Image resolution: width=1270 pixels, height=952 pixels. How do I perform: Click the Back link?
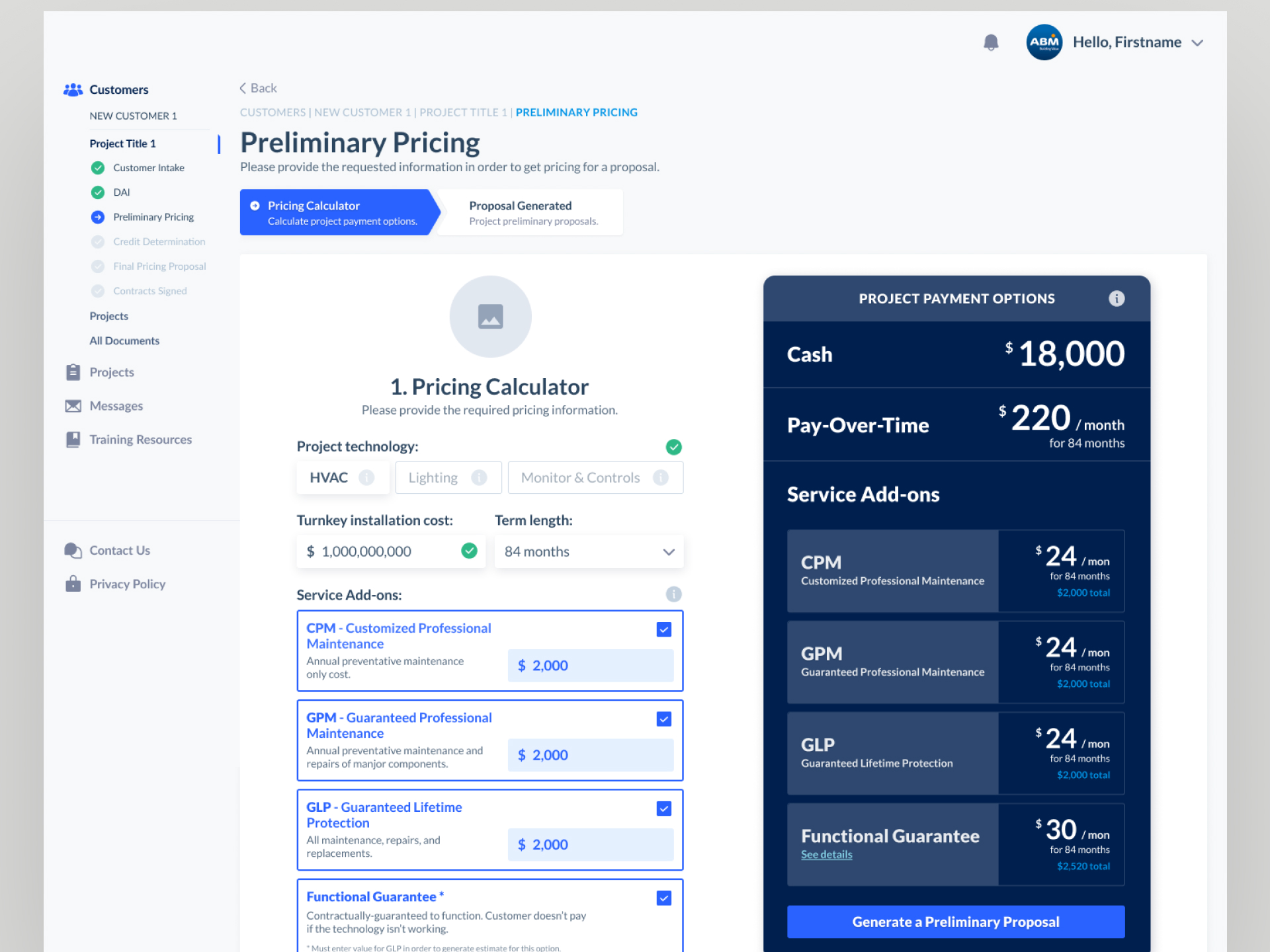tap(258, 88)
